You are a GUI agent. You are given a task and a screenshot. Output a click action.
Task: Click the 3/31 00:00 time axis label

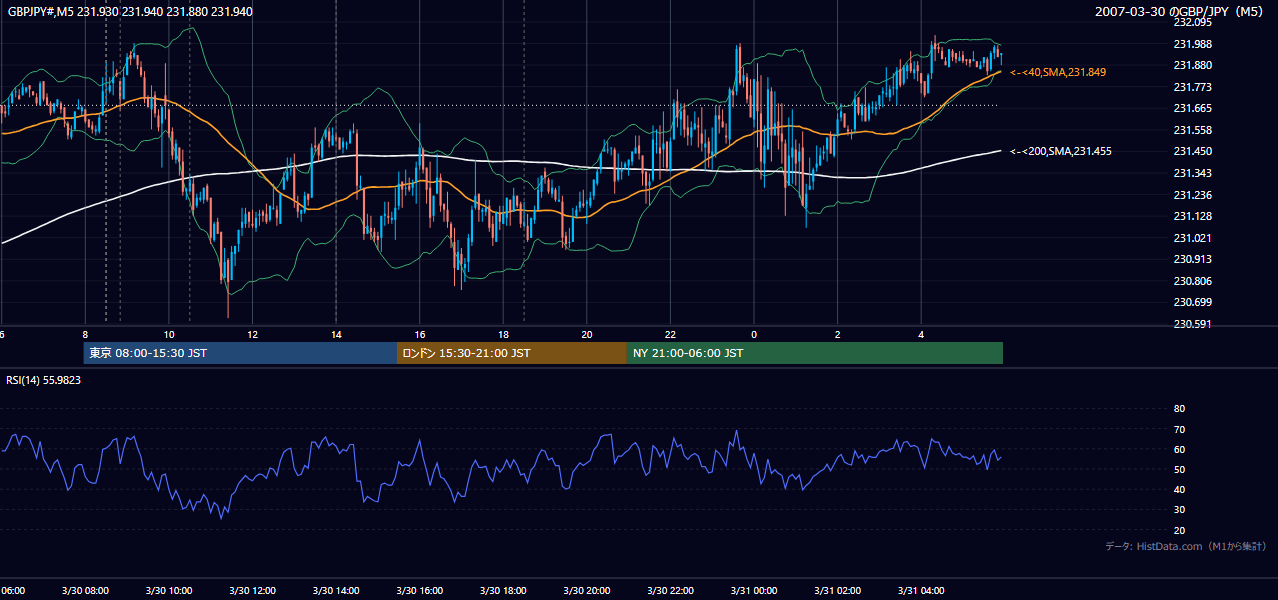(754, 591)
